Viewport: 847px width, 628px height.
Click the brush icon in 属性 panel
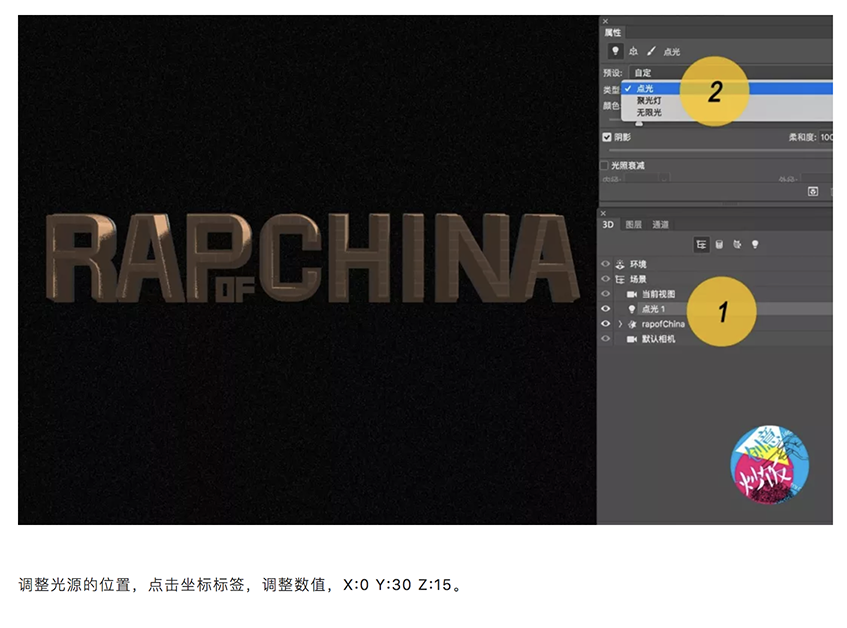click(651, 51)
